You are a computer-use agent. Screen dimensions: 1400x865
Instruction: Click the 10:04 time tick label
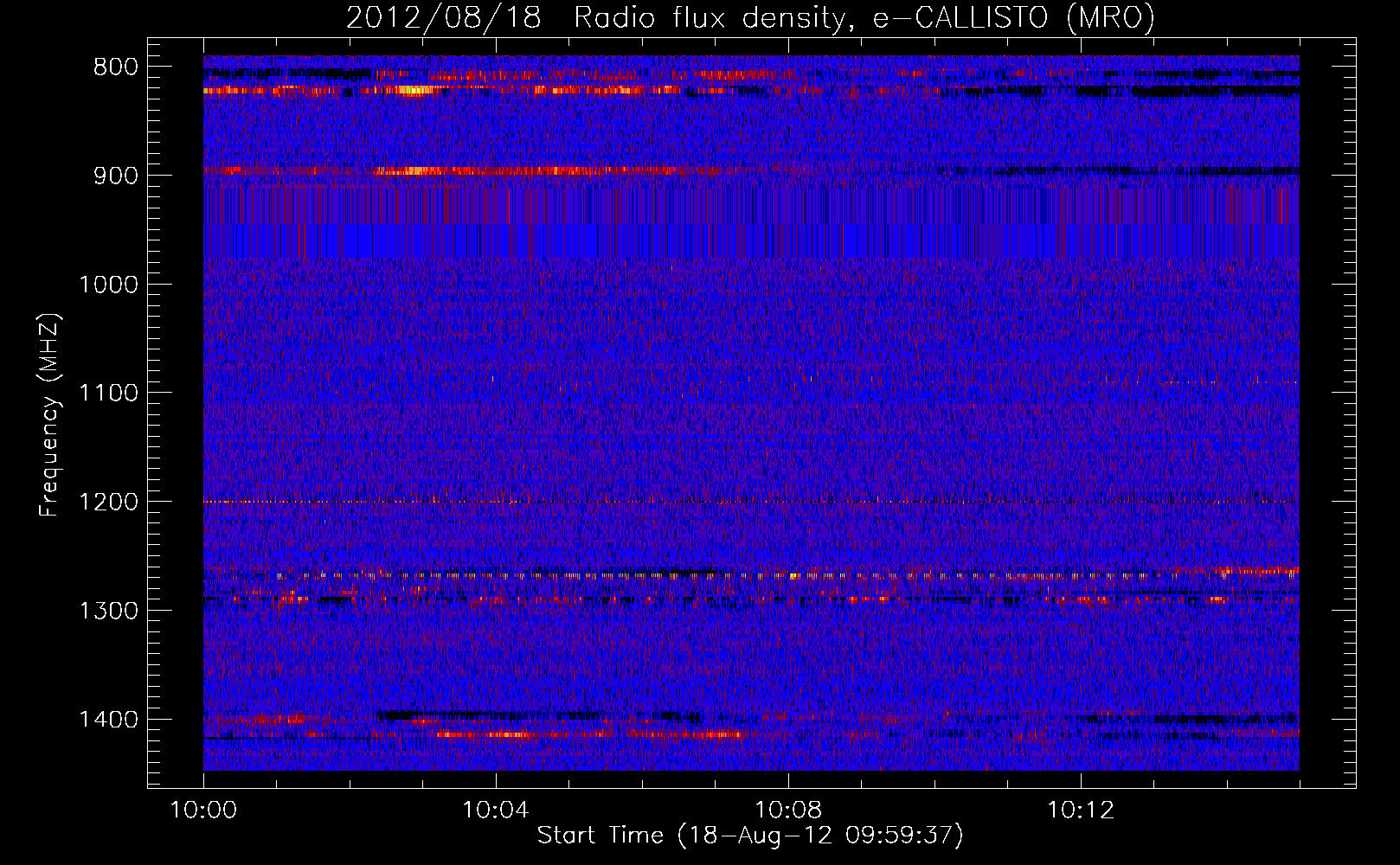[x=496, y=811]
